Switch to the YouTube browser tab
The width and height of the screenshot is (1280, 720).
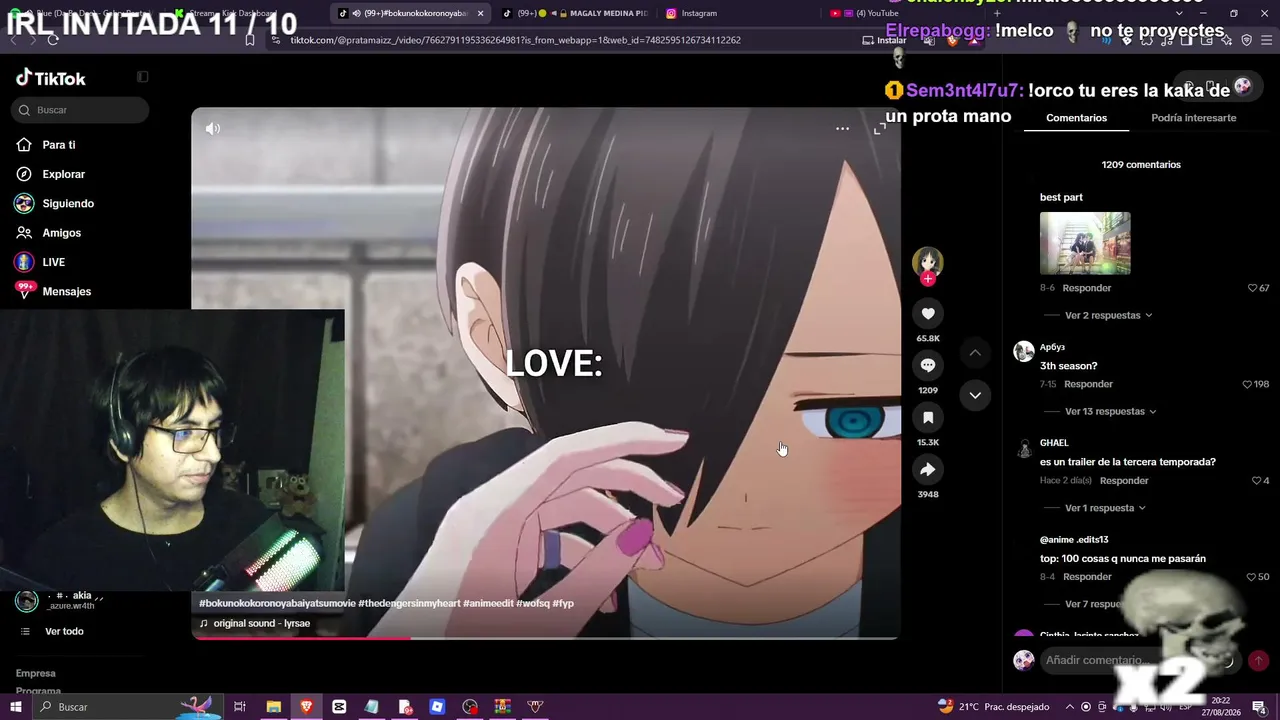click(x=877, y=13)
